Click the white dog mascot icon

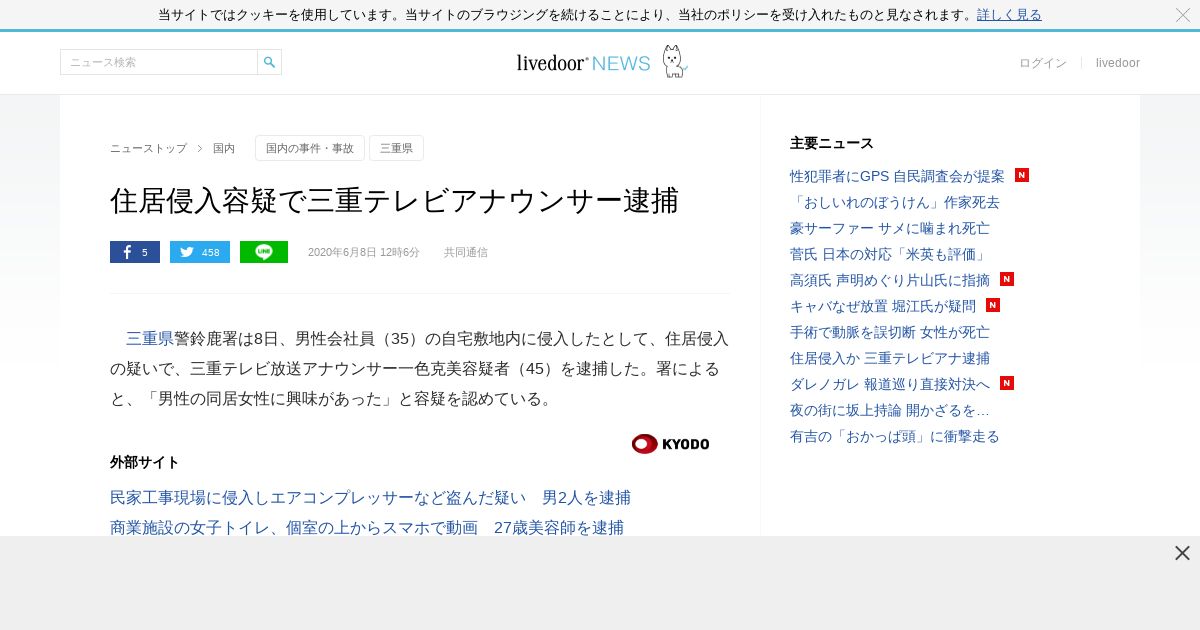674,61
